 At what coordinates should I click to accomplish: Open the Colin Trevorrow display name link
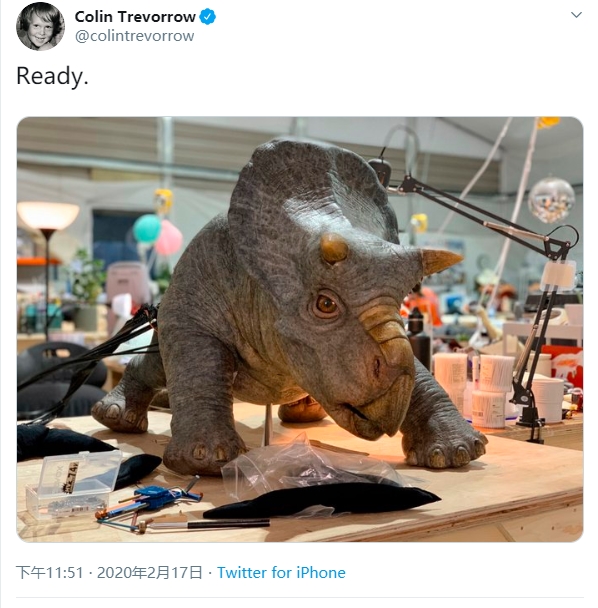(x=135, y=17)
